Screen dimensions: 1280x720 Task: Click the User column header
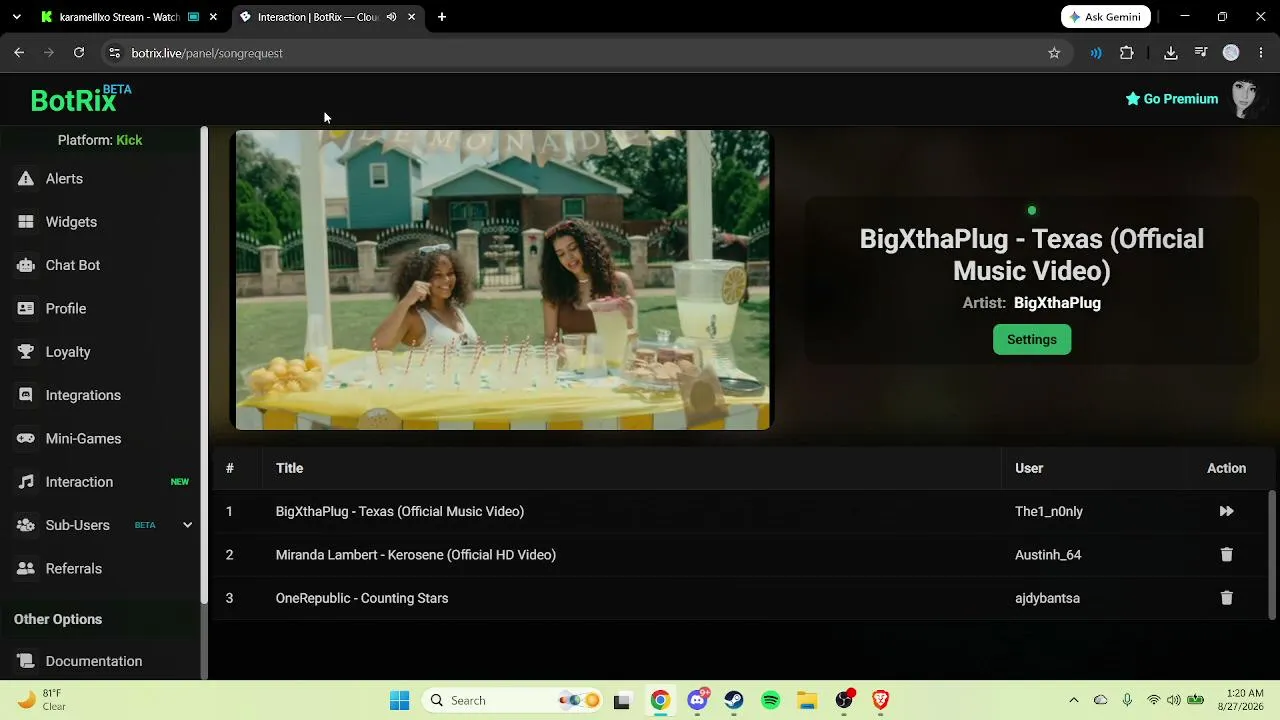[x=1029, y=468]
